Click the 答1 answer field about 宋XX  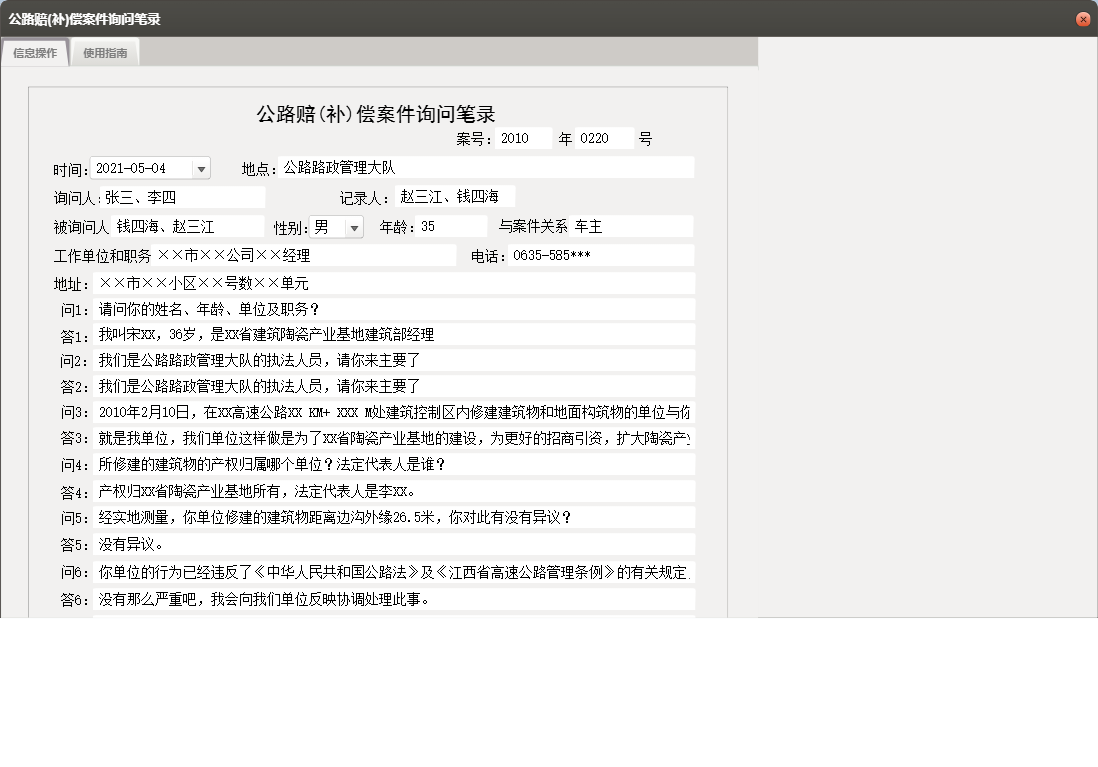(x=390, y=336)
